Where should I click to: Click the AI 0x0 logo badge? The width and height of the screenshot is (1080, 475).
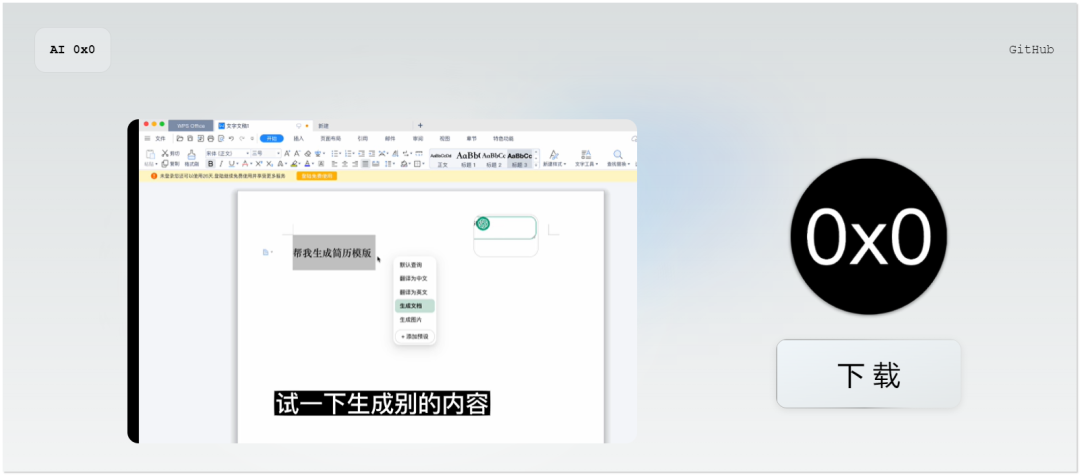pos(72,50)
